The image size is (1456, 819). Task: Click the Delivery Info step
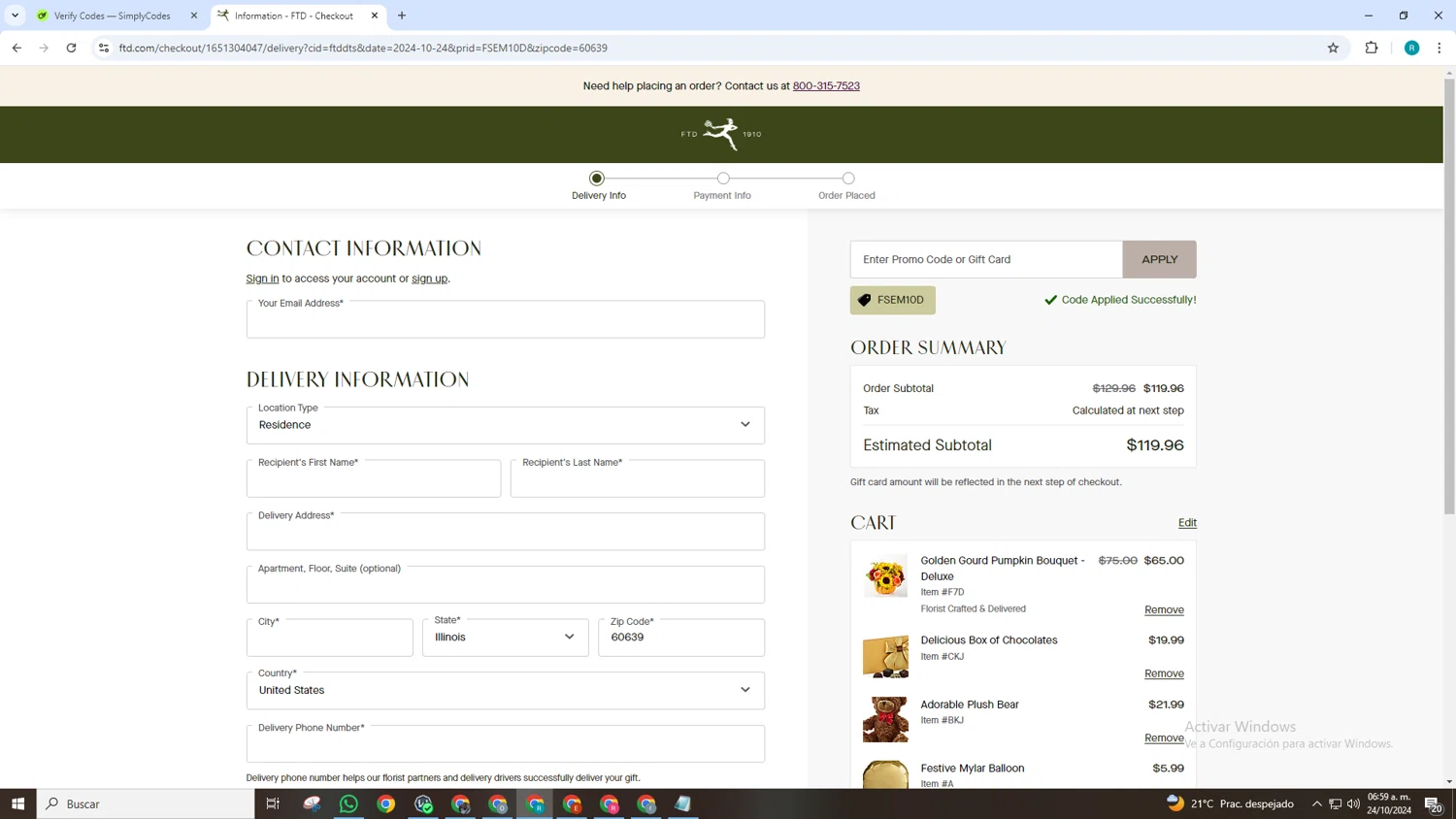point(598,185)
